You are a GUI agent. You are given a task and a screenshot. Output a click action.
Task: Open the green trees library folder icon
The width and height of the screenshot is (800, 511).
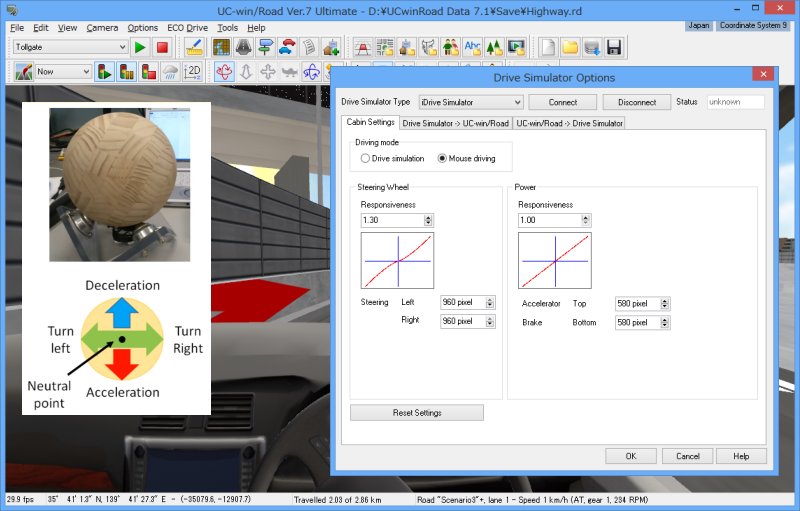[x=494, y=47]
